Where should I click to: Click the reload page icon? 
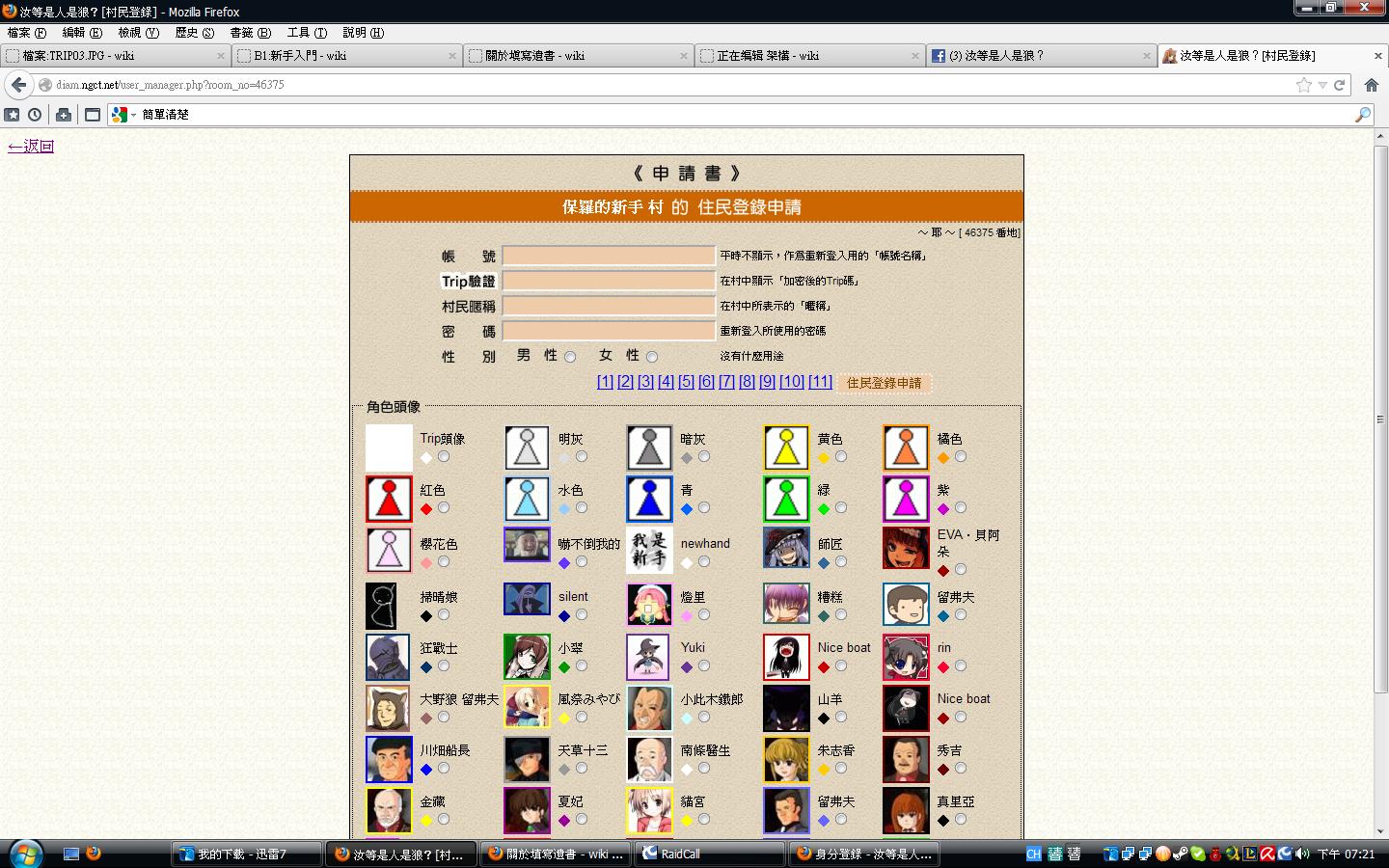point(1339,85)
